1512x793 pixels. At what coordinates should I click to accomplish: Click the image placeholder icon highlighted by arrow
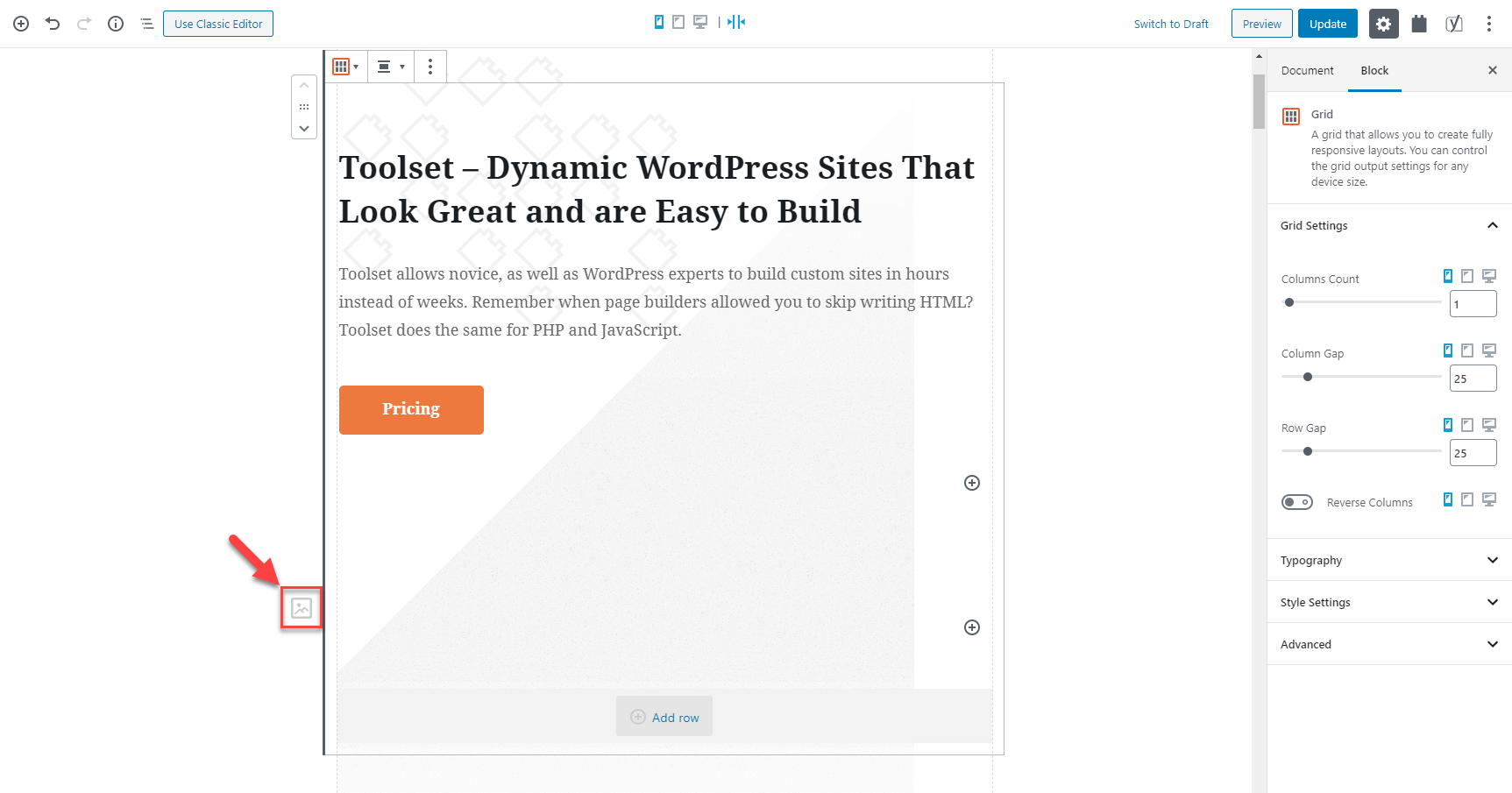(301, 605)
